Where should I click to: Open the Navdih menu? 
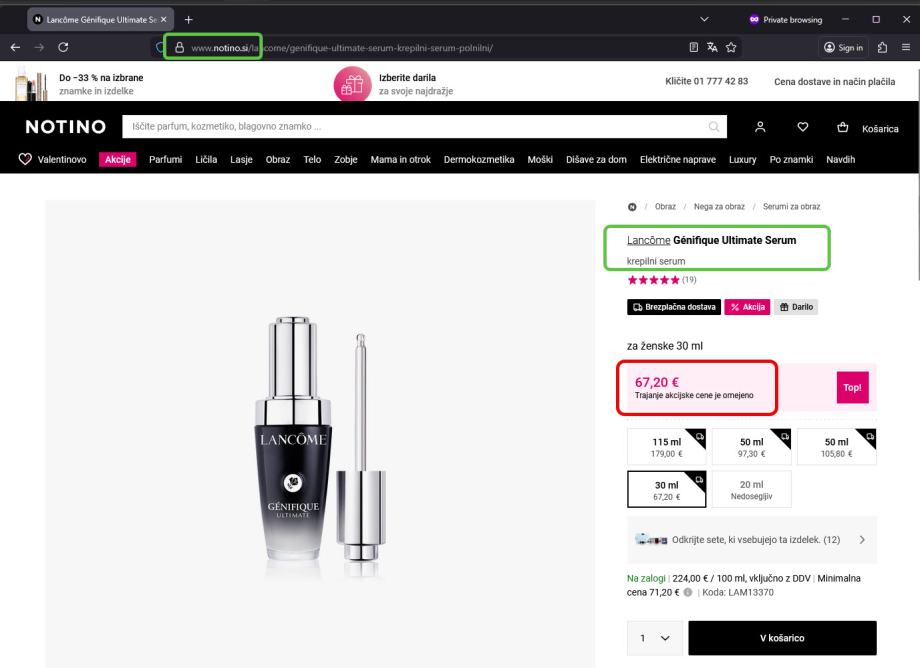840,160
